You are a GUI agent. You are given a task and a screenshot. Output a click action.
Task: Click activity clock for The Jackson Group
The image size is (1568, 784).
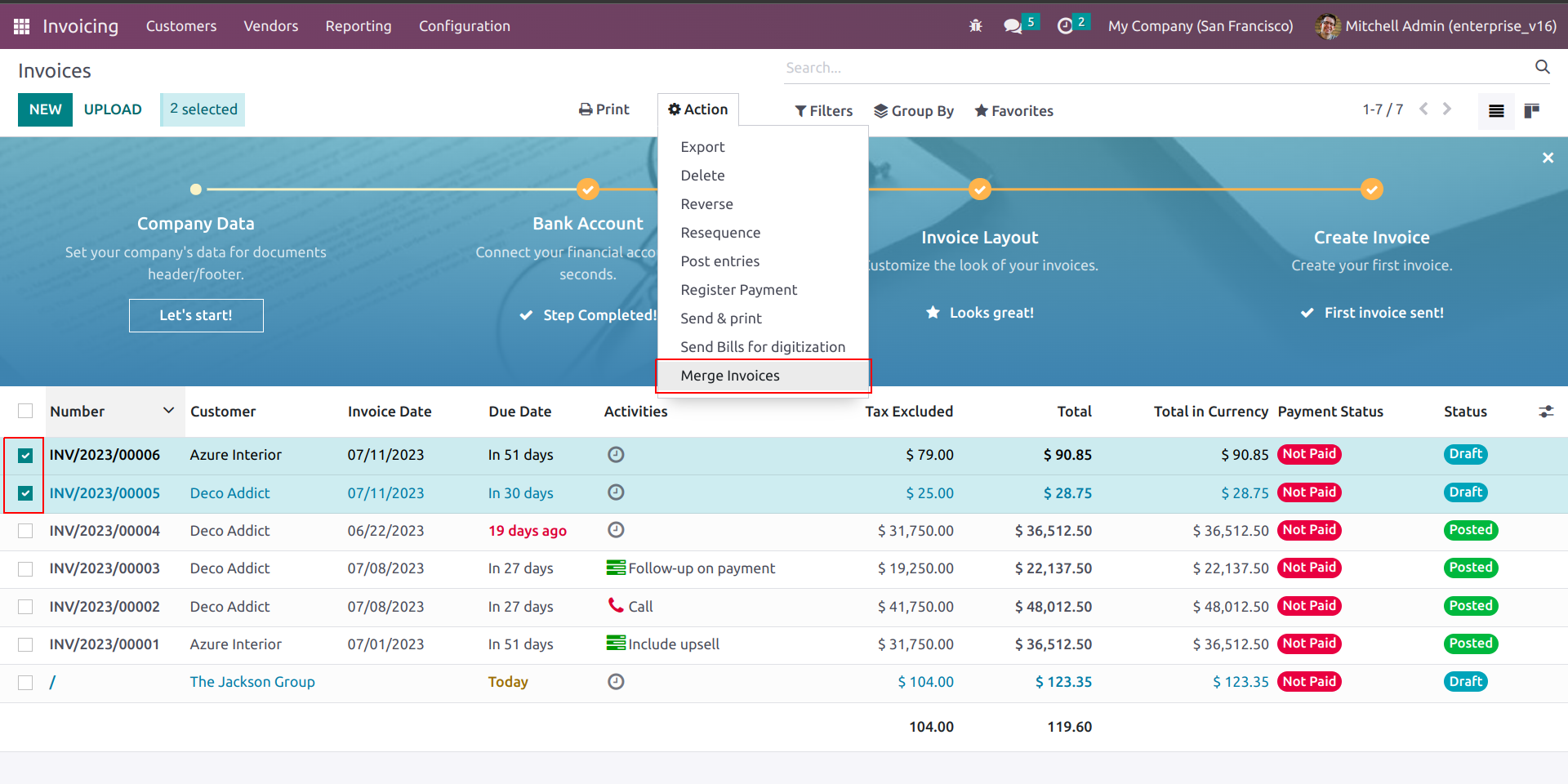tap(616, 681)
